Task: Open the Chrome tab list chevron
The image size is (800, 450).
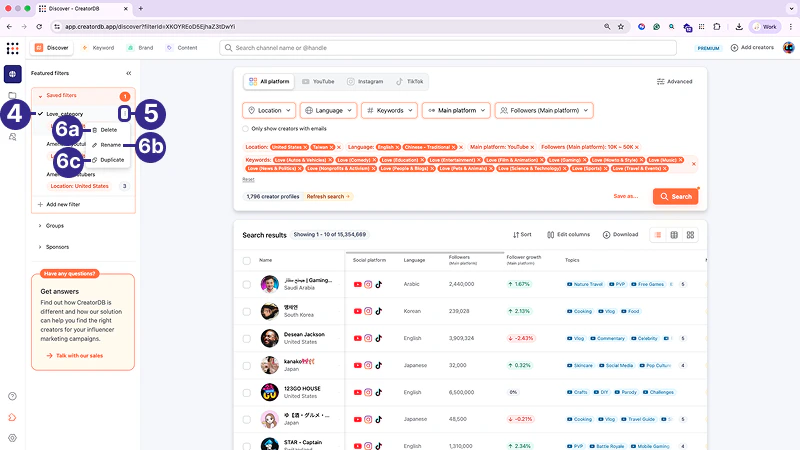Action: pos(791,9)
